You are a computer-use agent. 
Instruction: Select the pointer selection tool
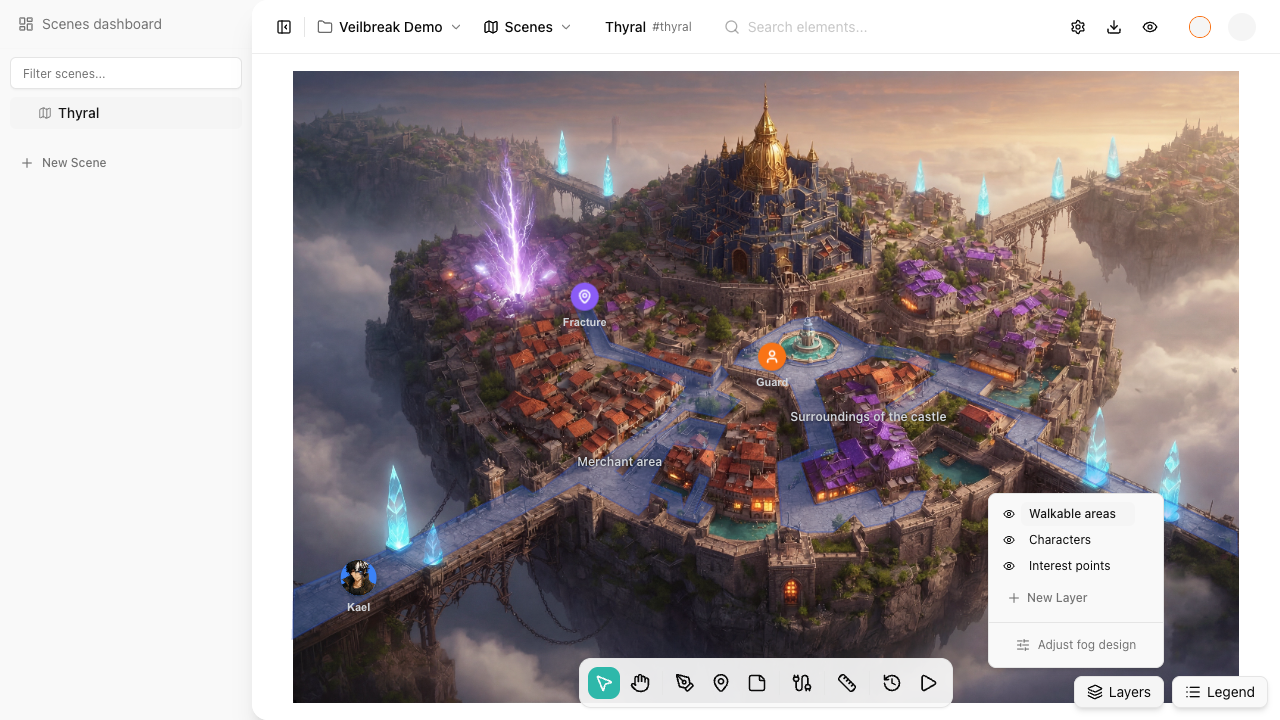tap(604, 683)
